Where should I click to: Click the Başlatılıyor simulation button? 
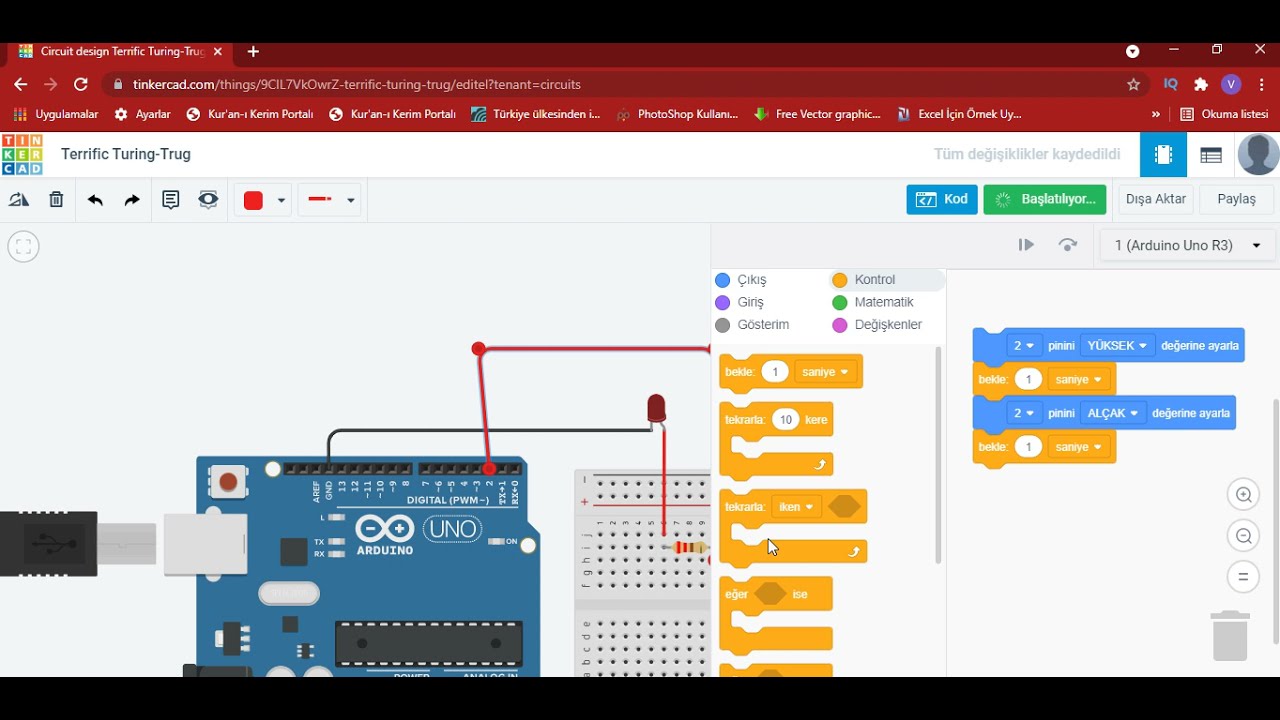1045,200
